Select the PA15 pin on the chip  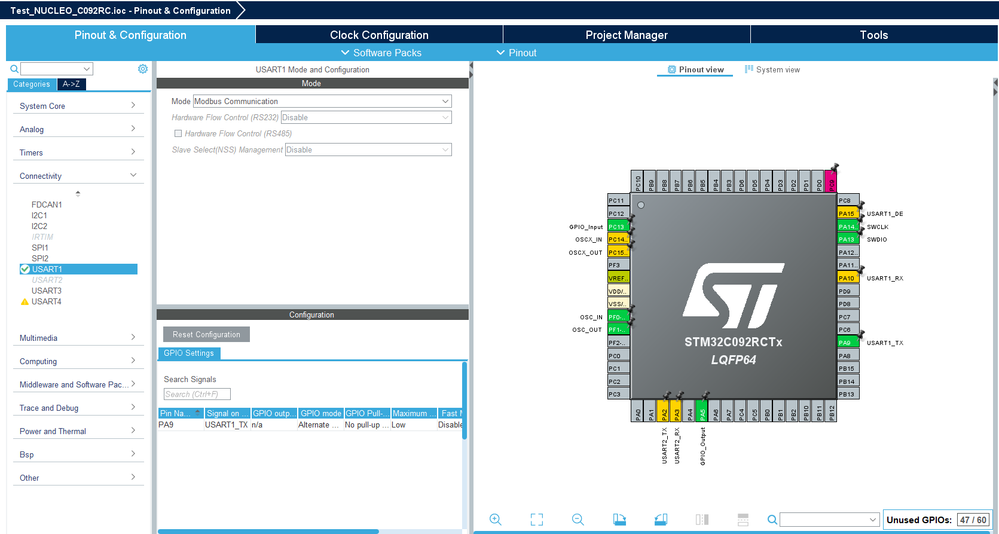pyautogui.click(x=848, y=213)
